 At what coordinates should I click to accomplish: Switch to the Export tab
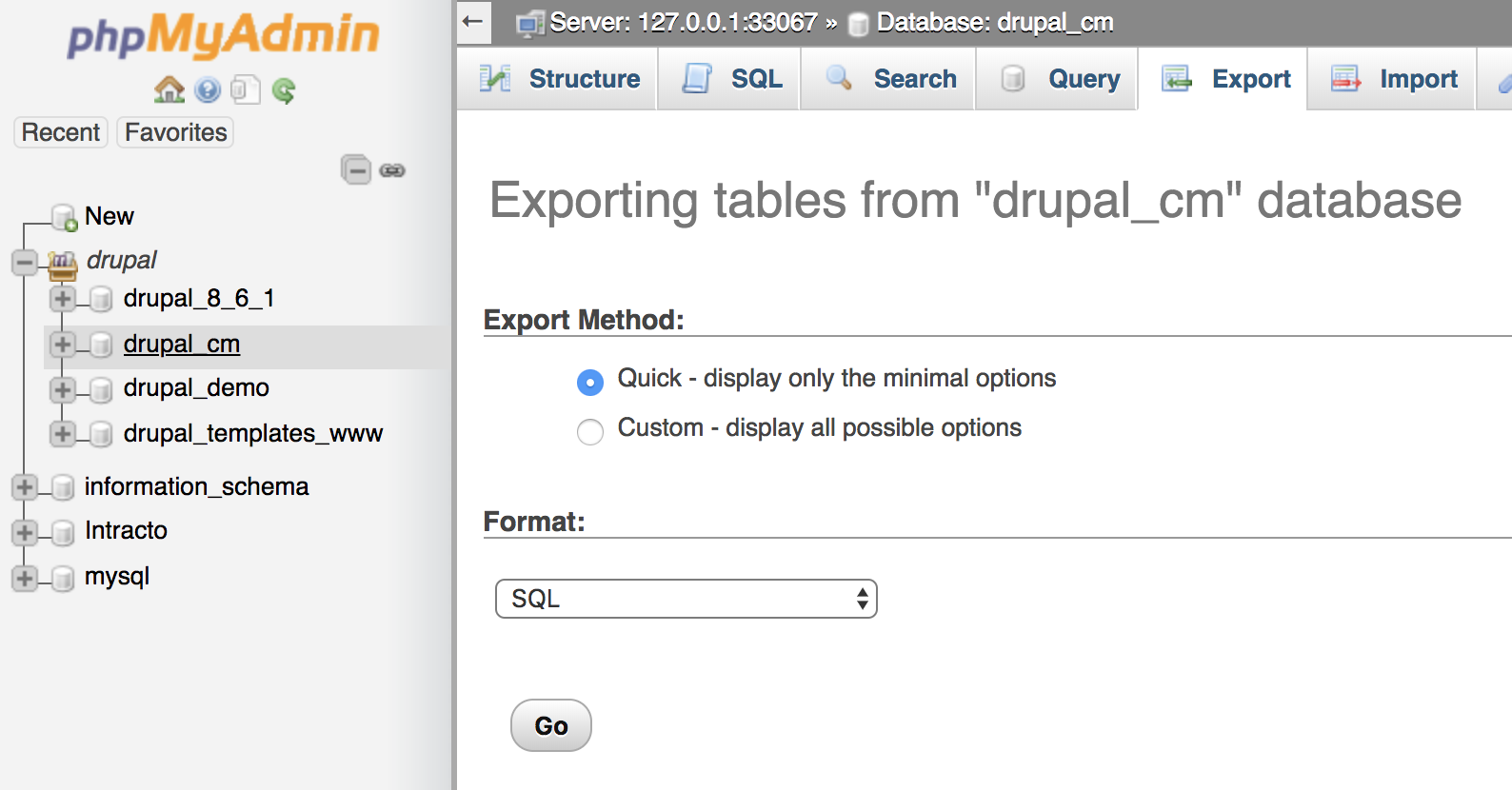click(1224, 79)
